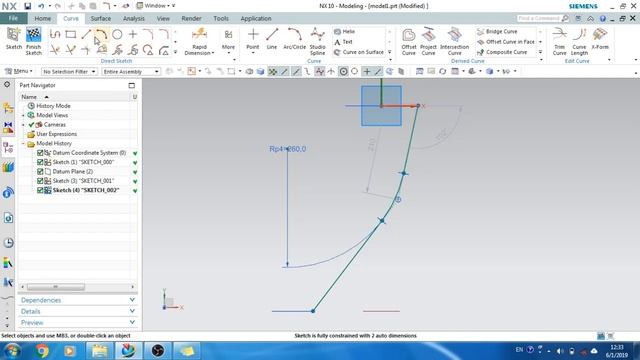This screenshot has width=640, height=360.
Task: Select the Circle sketch tool
Action: tap(117, 34)
